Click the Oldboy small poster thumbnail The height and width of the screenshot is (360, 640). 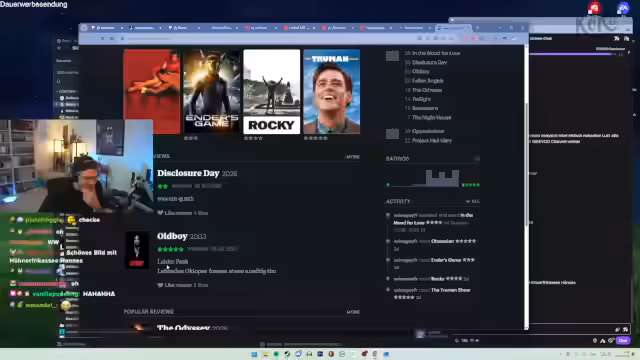(x=137, y=250)
